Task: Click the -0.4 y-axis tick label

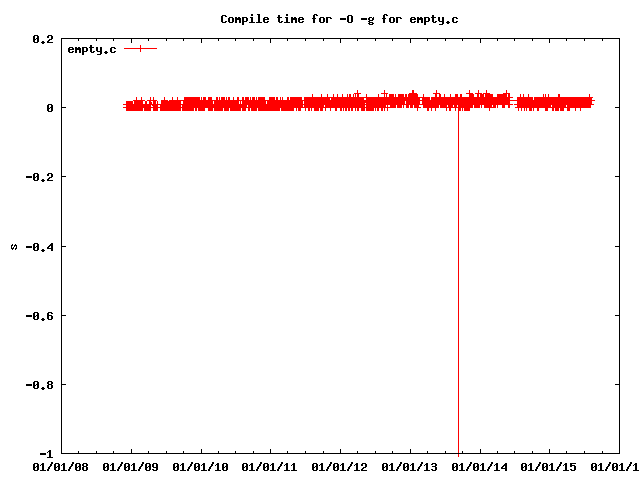Action: [x=40, y=246]
